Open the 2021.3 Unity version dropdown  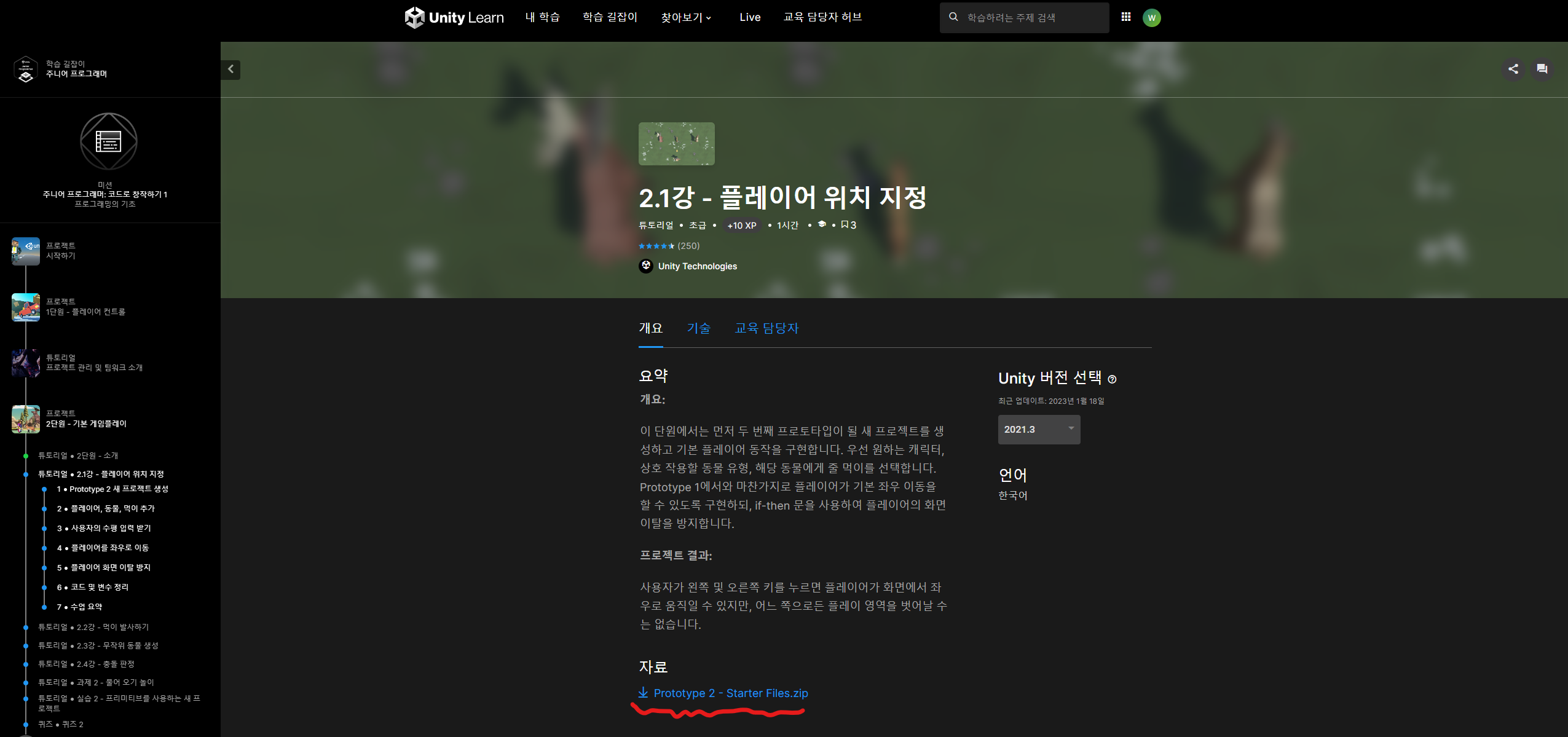pyautogui.click(x=1038, y=429)
